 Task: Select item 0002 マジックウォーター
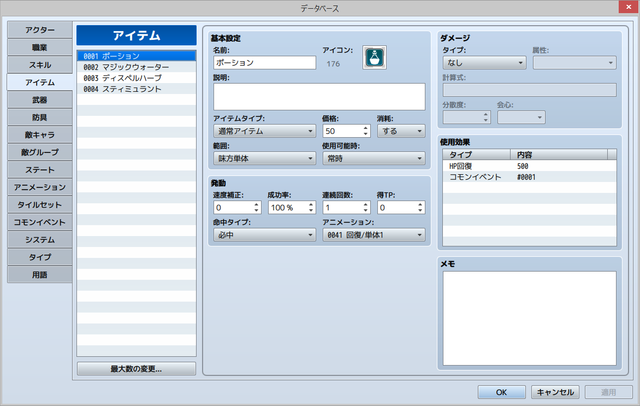point(136,67)
